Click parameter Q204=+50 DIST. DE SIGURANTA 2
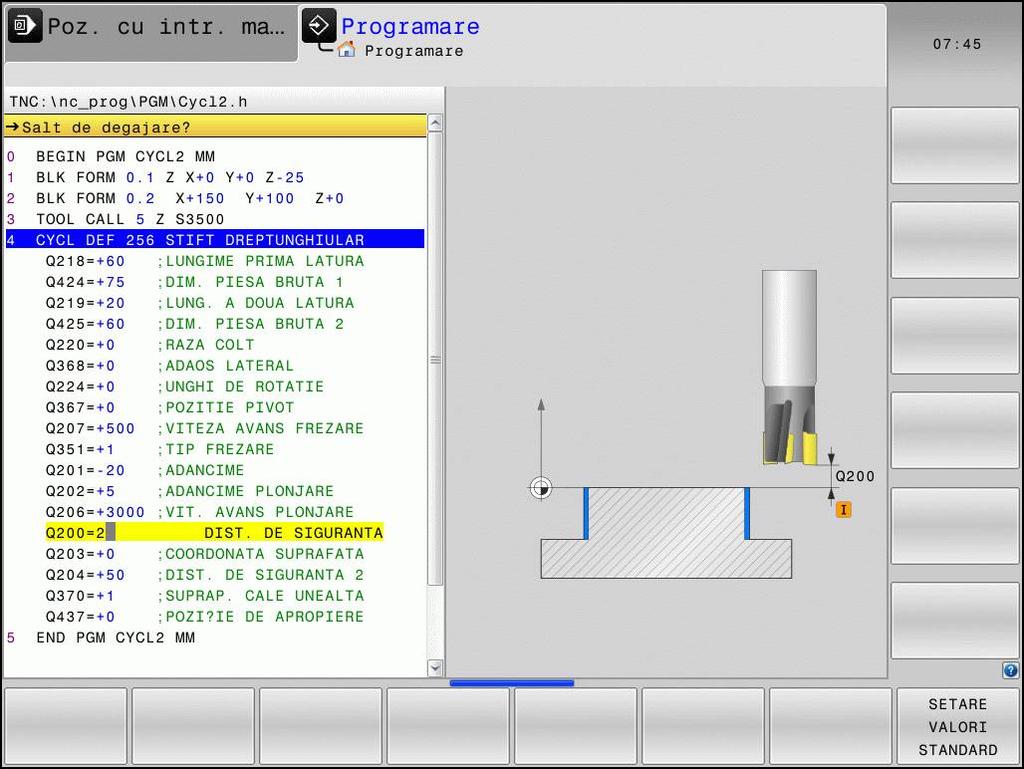 click(204, 575)
